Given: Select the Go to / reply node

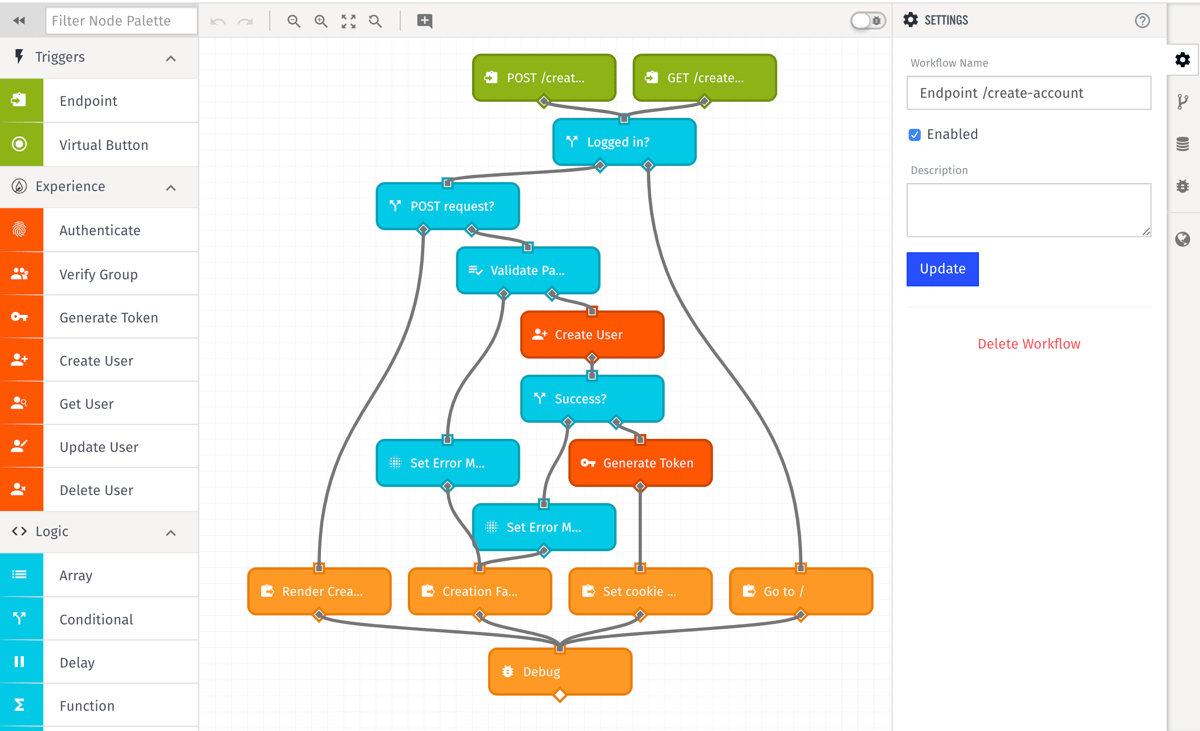Looking at the screenshot, I should point(801,591).
